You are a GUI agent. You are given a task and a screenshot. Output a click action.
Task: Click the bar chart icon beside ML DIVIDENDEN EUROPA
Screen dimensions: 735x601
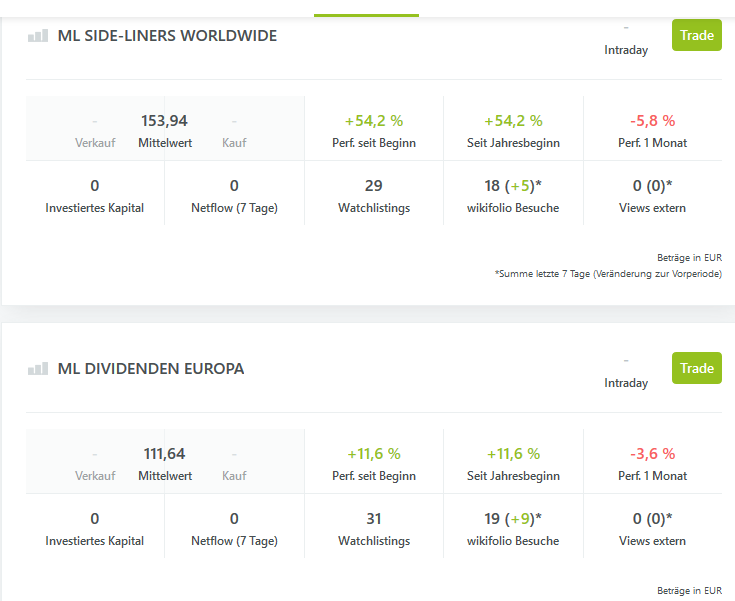(x=37, y=369)
